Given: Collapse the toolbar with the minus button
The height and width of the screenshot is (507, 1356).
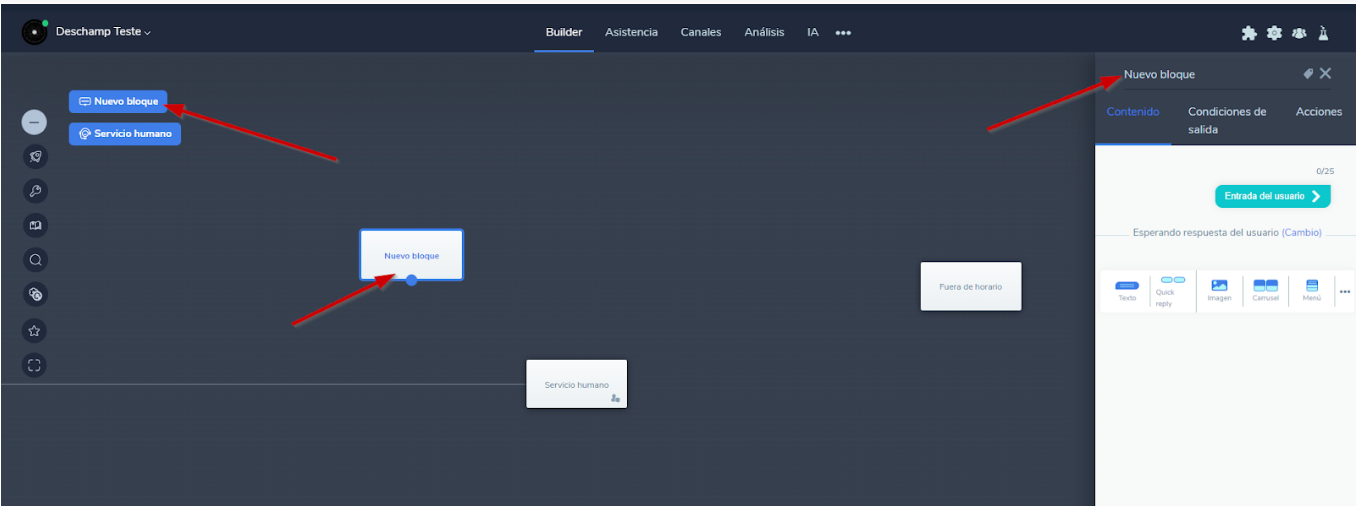Looking at the screenshot, I should 35,122.
